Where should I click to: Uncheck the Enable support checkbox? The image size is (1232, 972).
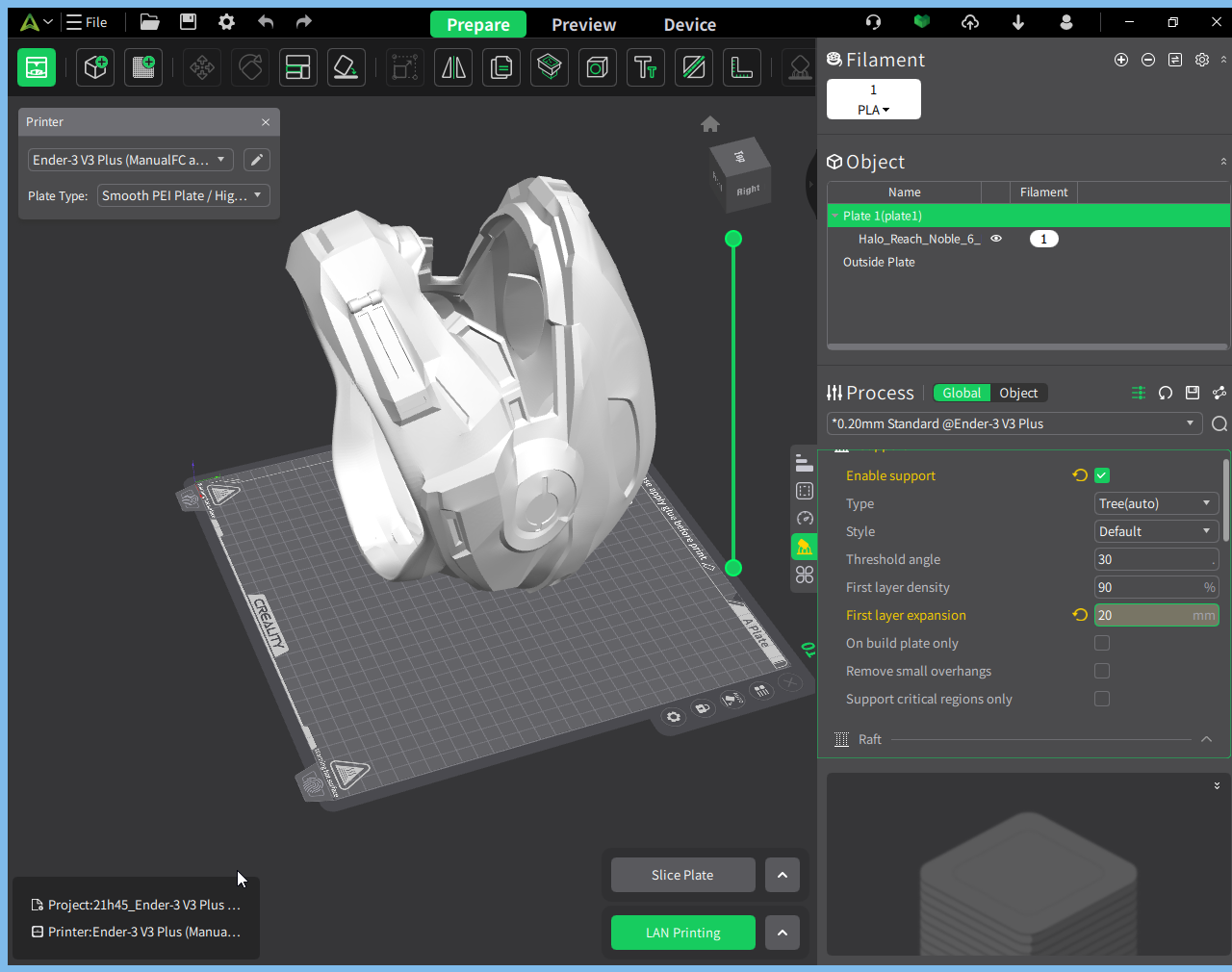pyautogui.click(x=1102, y=475)
